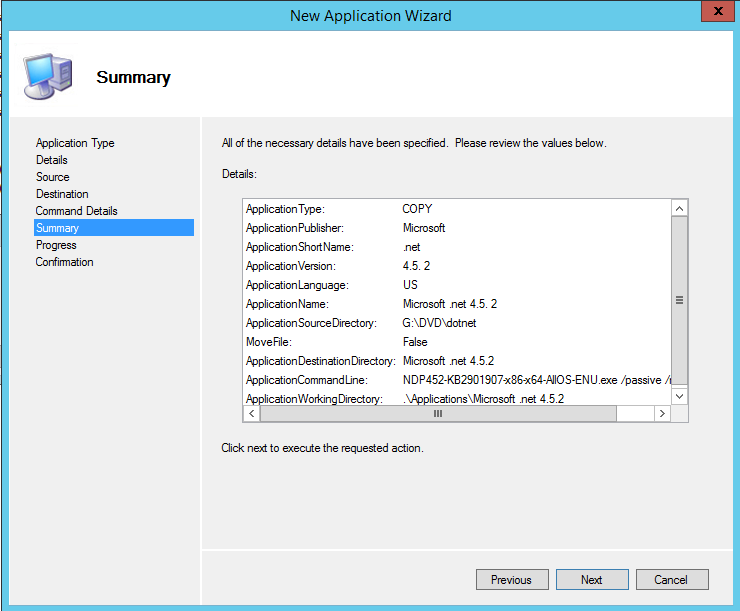Click the horizontal scrollbar thumb in details
Image resolution: width=740 pixels, height=611 pixels.
[437, 413]
